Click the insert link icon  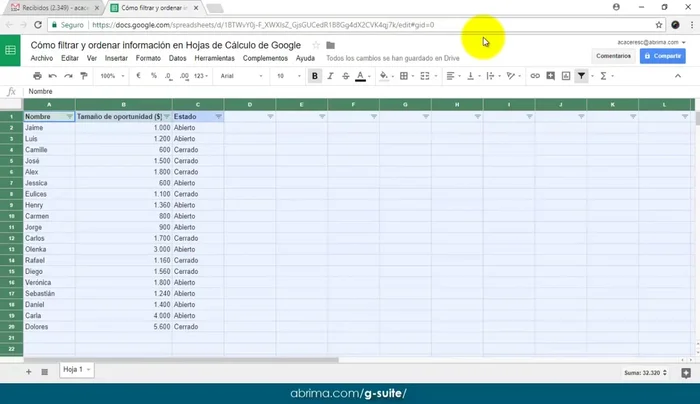535,75
